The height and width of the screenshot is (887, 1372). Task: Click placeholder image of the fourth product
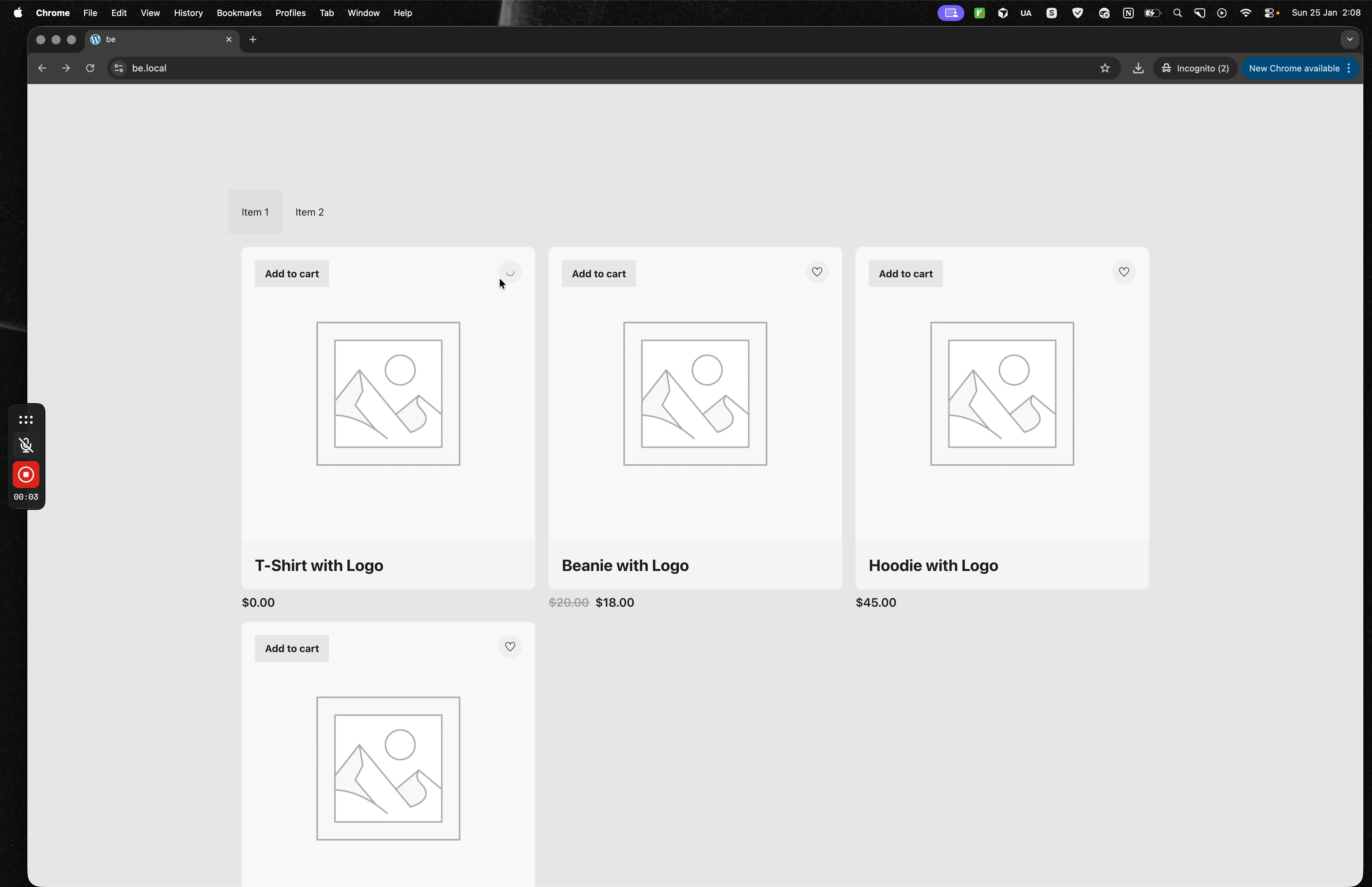[388, 768]
